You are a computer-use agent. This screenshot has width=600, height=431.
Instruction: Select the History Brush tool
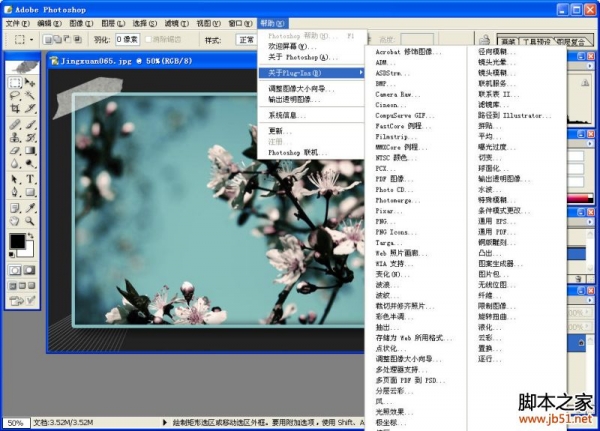(x=30, y=137)
